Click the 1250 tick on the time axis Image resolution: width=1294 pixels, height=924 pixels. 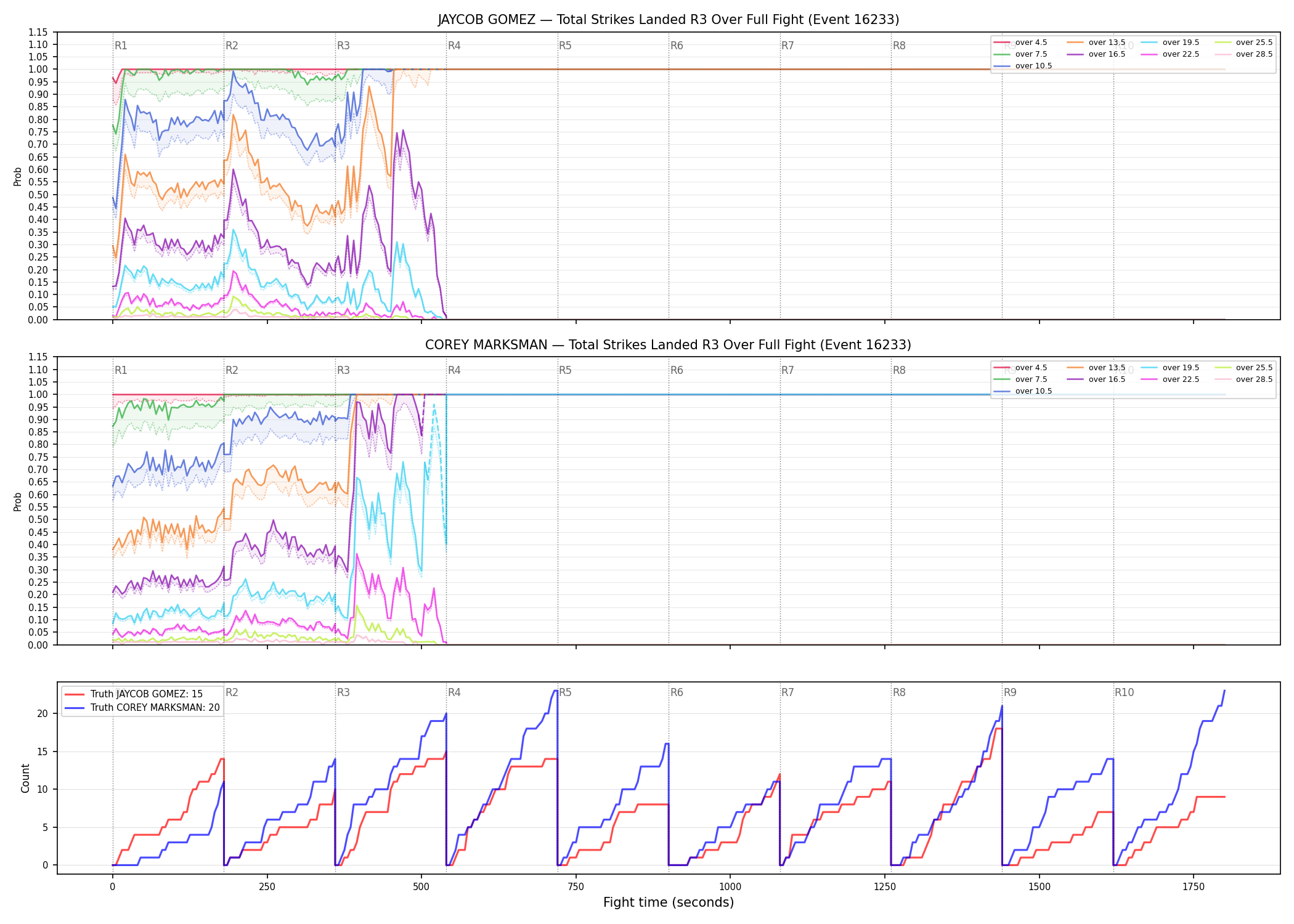coord(885,887)
